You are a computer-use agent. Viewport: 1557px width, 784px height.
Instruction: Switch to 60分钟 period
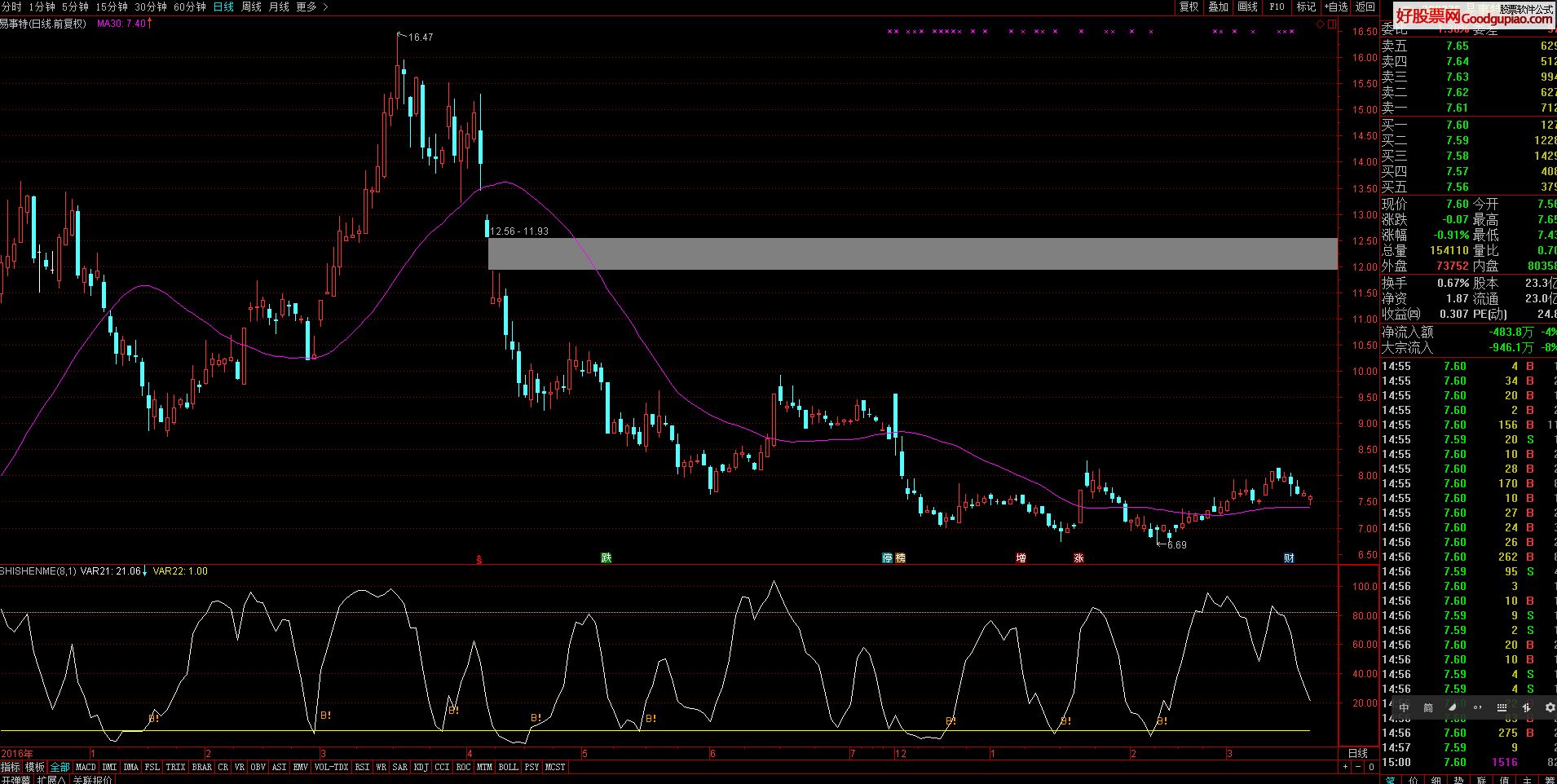pyautogui.click(x=190, y=7)
